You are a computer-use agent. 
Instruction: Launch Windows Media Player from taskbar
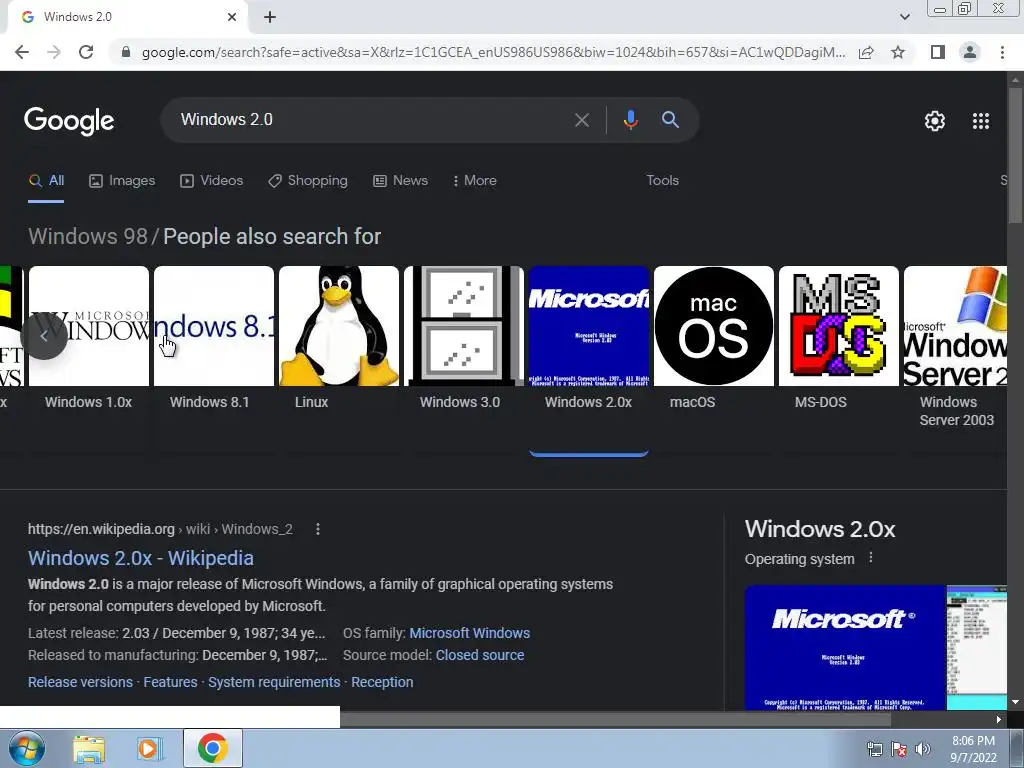[x=150, y=748]
